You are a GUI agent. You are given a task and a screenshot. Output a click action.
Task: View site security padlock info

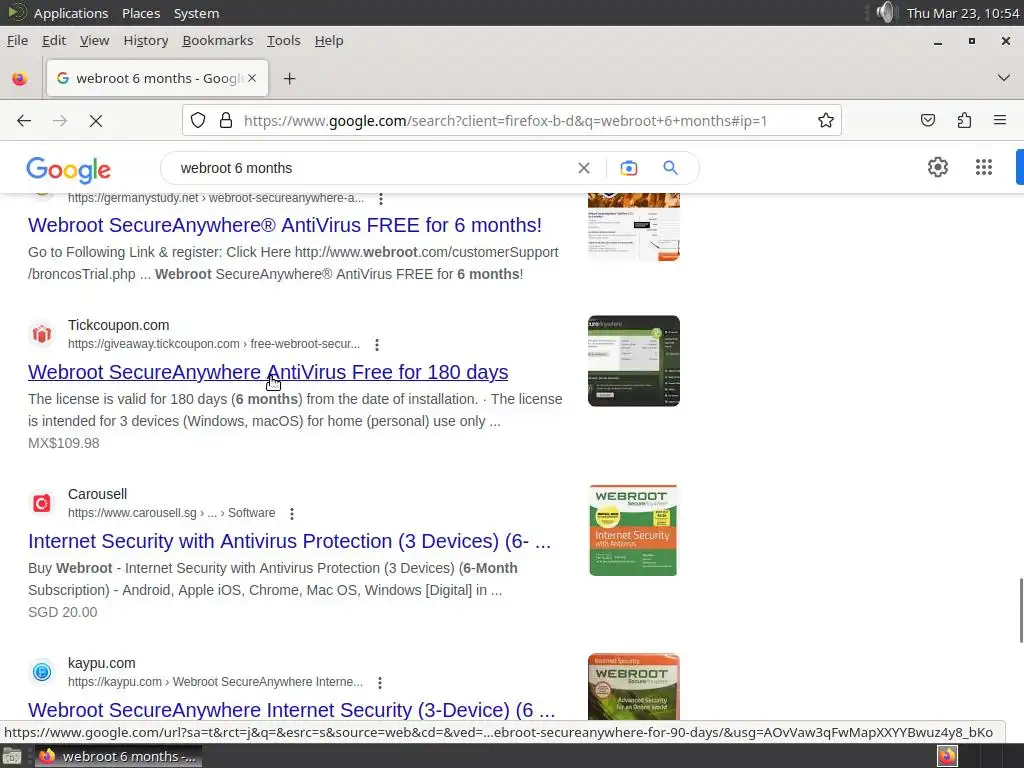pos(226,120)
